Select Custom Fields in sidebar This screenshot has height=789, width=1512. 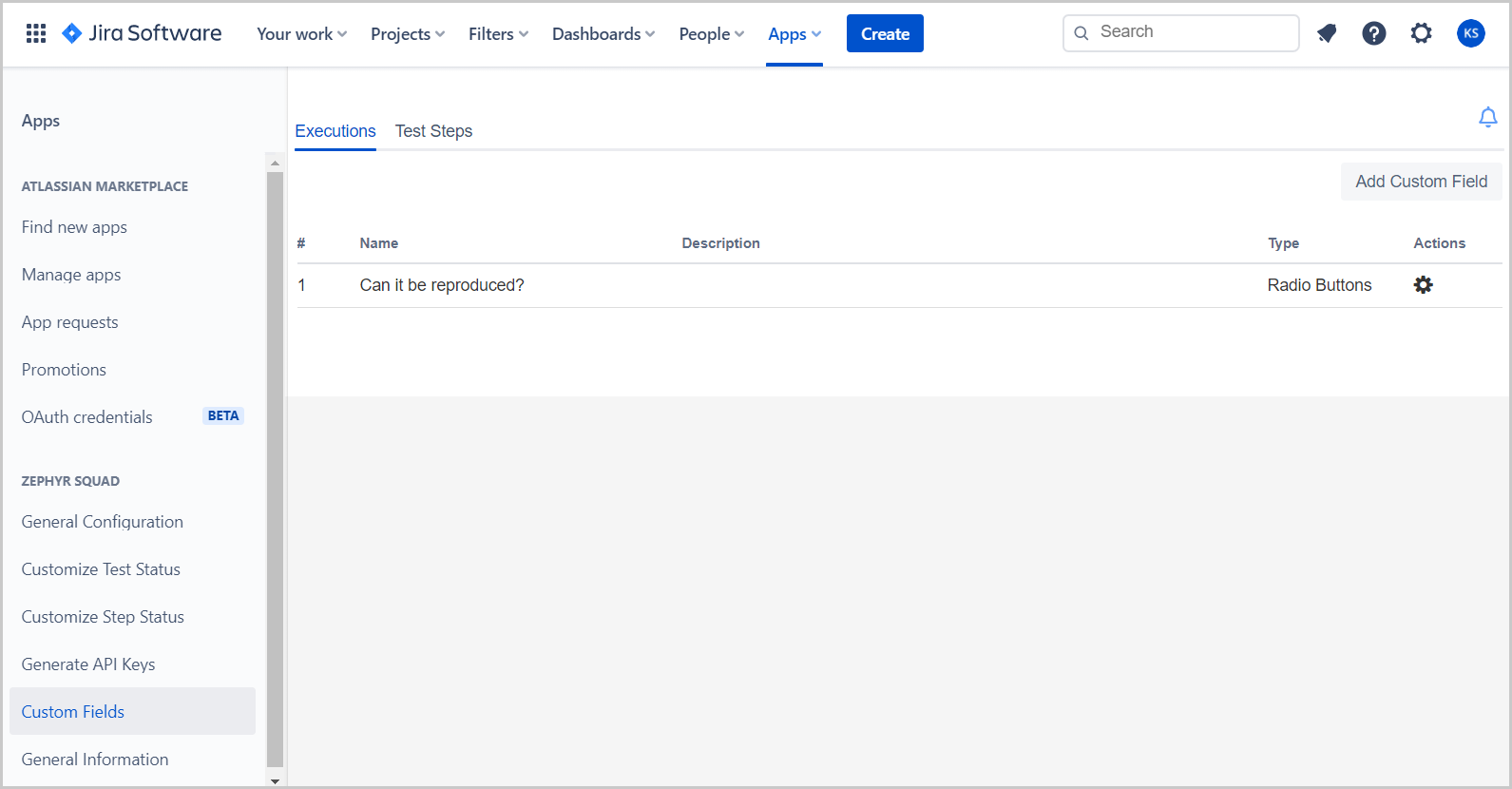(x=132, y=712)
